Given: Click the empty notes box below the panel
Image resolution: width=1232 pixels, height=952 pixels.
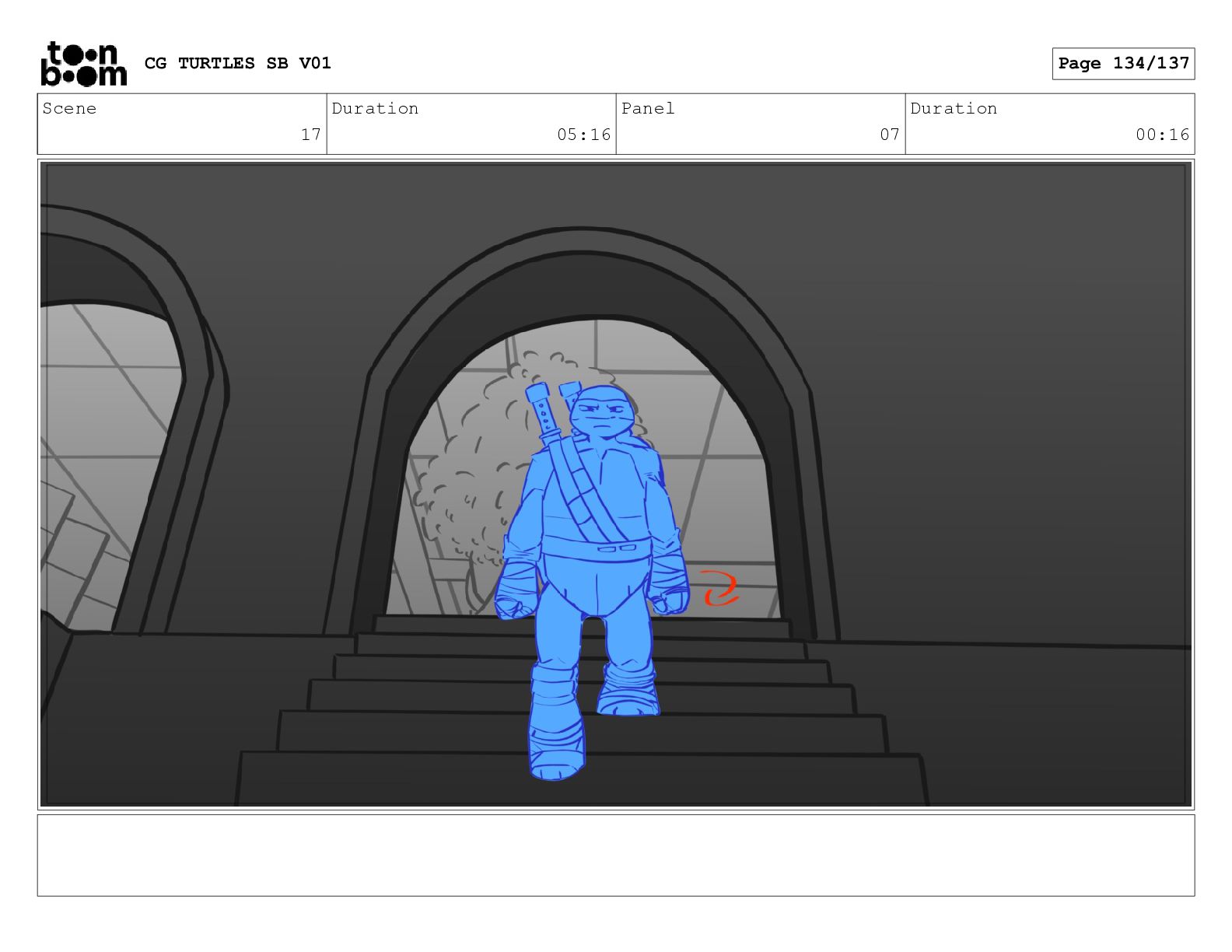Looking at the screenshot, I should click(x=616, y=856).
